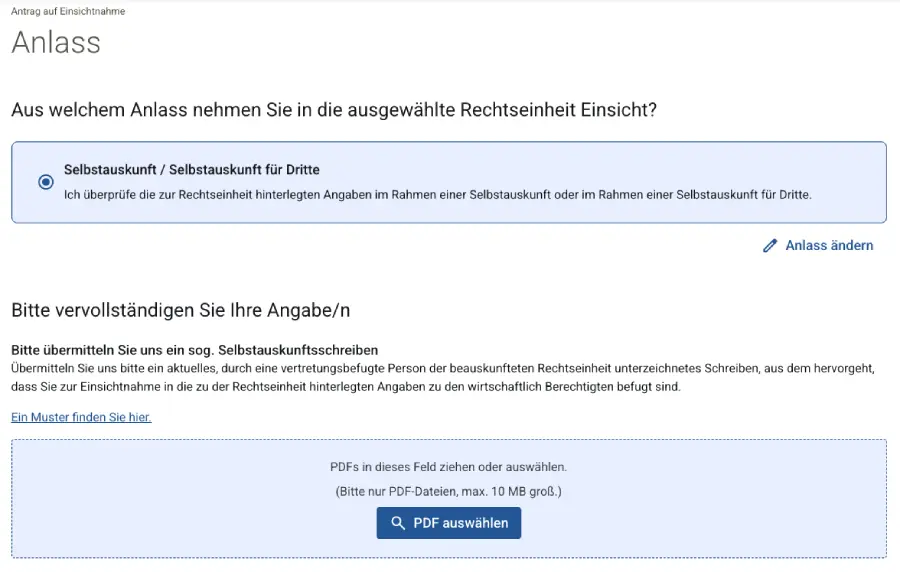This screenshot has height=572, width=900.
Task: Click the PDF auswählen button
Action: click(x=449, y=523)
